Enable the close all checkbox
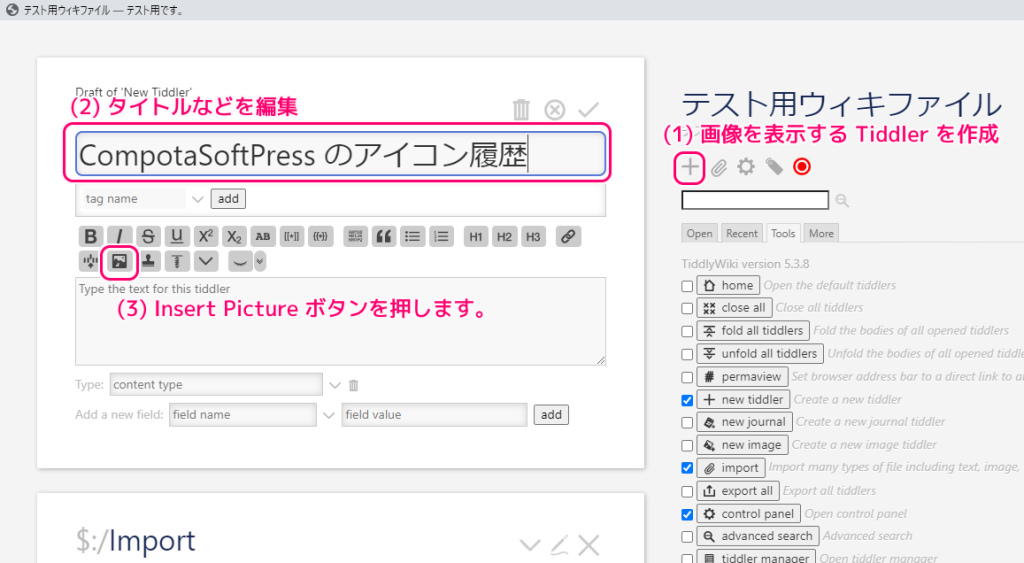 tap(687, 308)
